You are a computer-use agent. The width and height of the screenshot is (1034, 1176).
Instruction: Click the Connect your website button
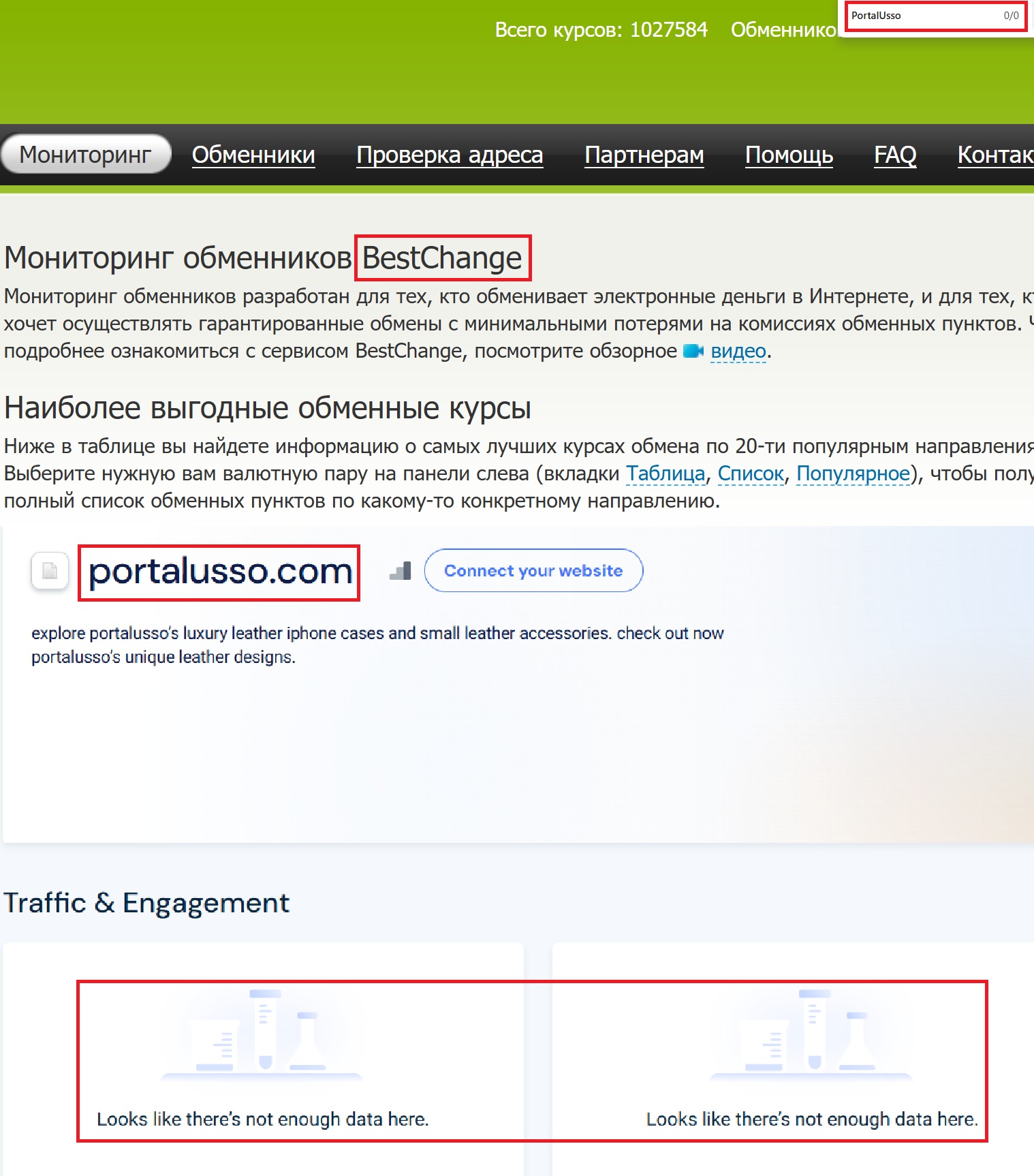[533, 570]
